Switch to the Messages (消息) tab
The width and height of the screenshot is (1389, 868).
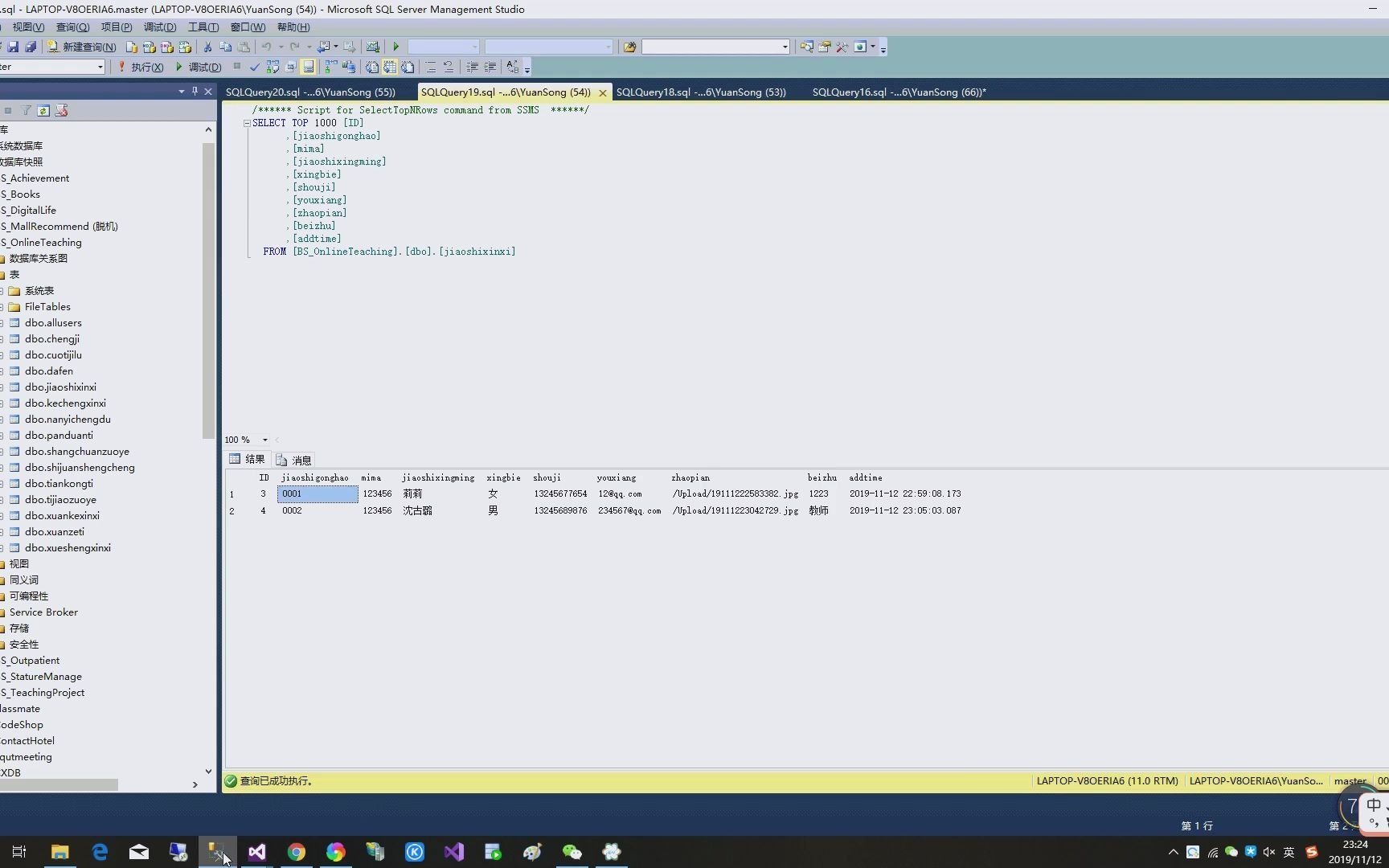293,460
